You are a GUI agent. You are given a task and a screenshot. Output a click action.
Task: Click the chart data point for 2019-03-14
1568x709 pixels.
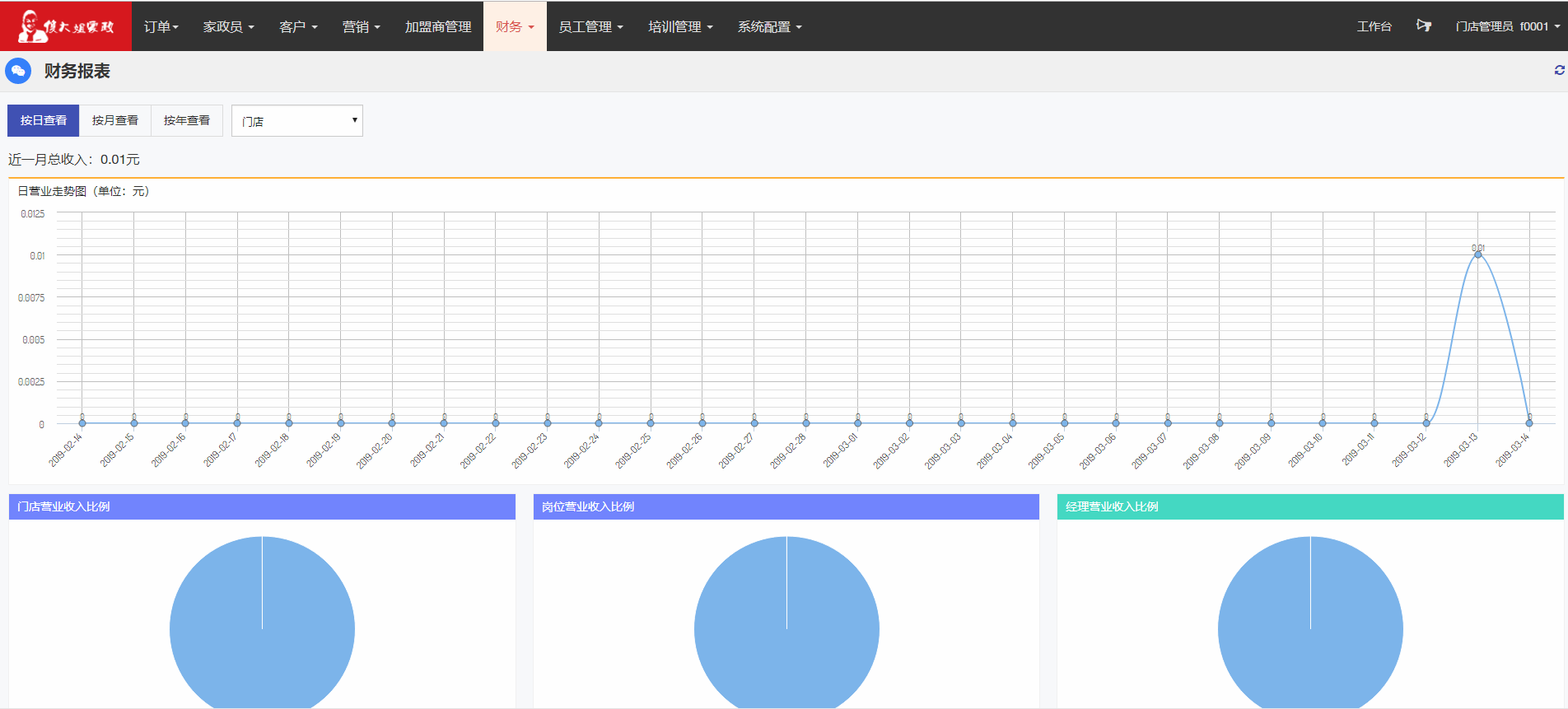pos(1529,423)
